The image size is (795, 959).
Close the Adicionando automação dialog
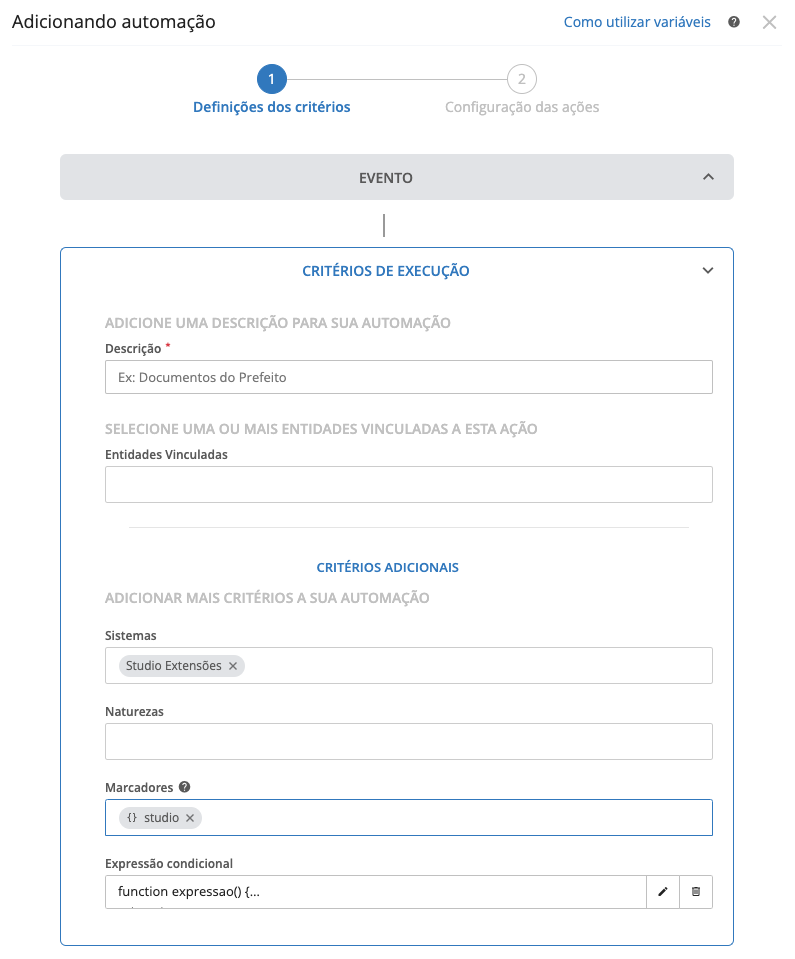[x=769, y=22]
